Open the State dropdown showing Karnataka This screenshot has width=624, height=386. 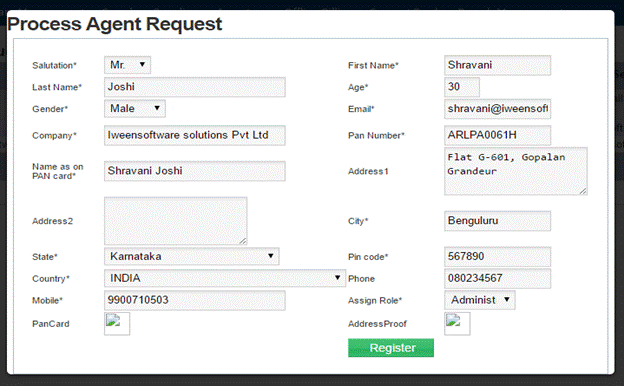tap(191, 256)
